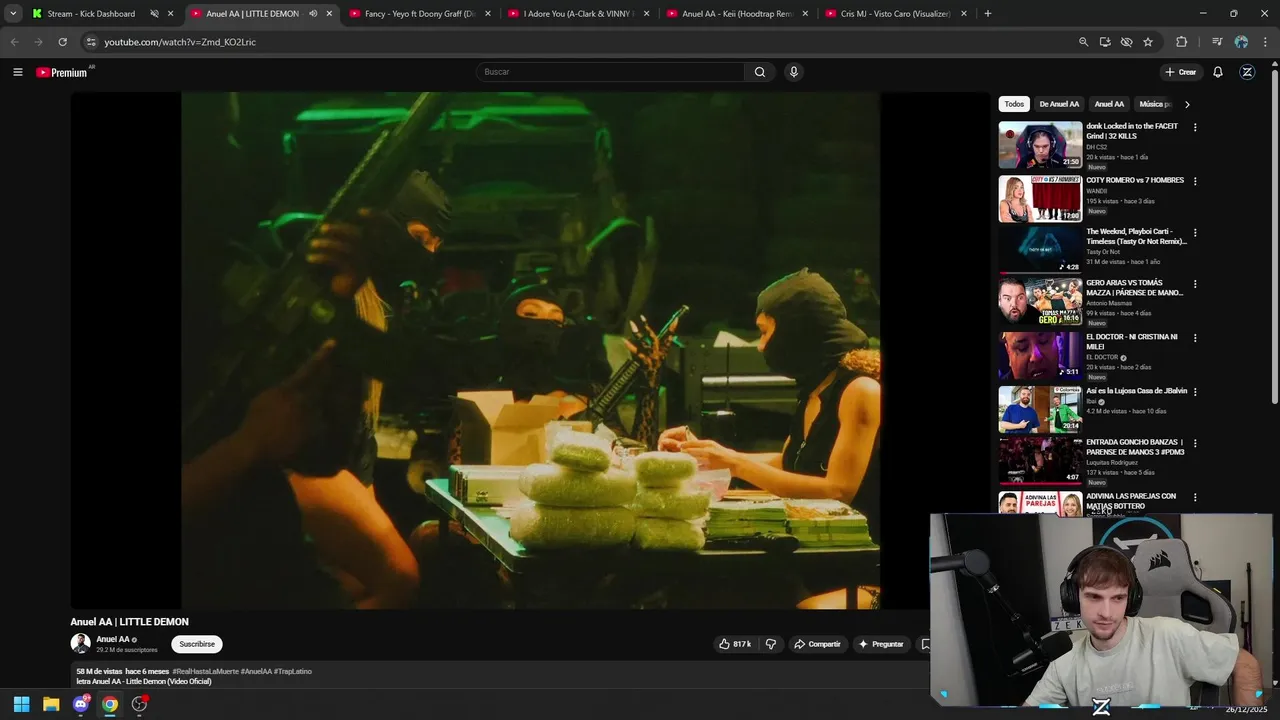Viewport: 1280px width, 720px height.
Task: Open YouTube notifications bell
Action: [x=1218, y=72]
